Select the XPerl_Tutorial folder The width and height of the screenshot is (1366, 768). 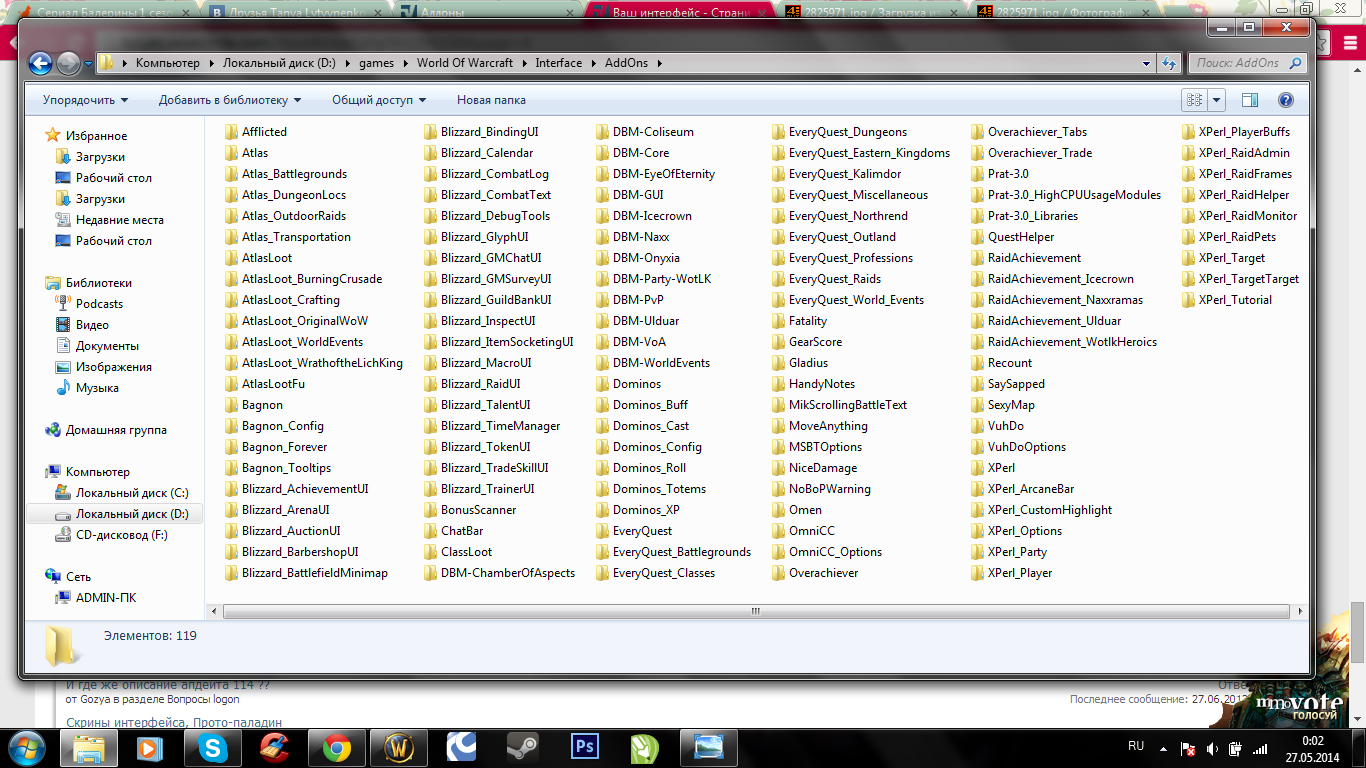(x=1227, y=300)
